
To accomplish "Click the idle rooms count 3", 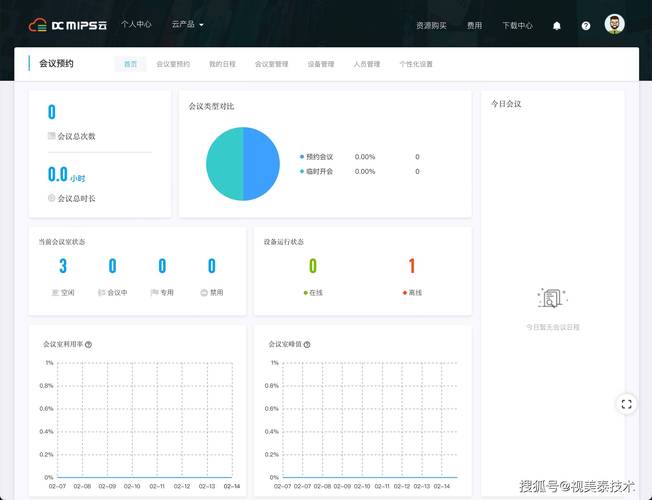I will [x=63, y=266].
